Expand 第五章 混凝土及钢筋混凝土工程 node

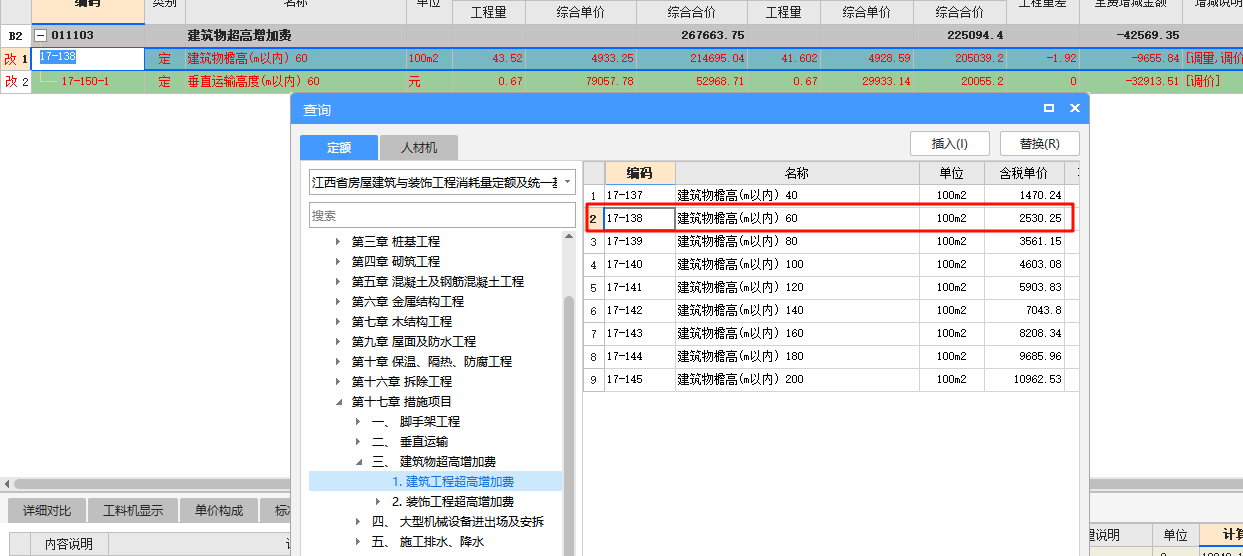338,282
